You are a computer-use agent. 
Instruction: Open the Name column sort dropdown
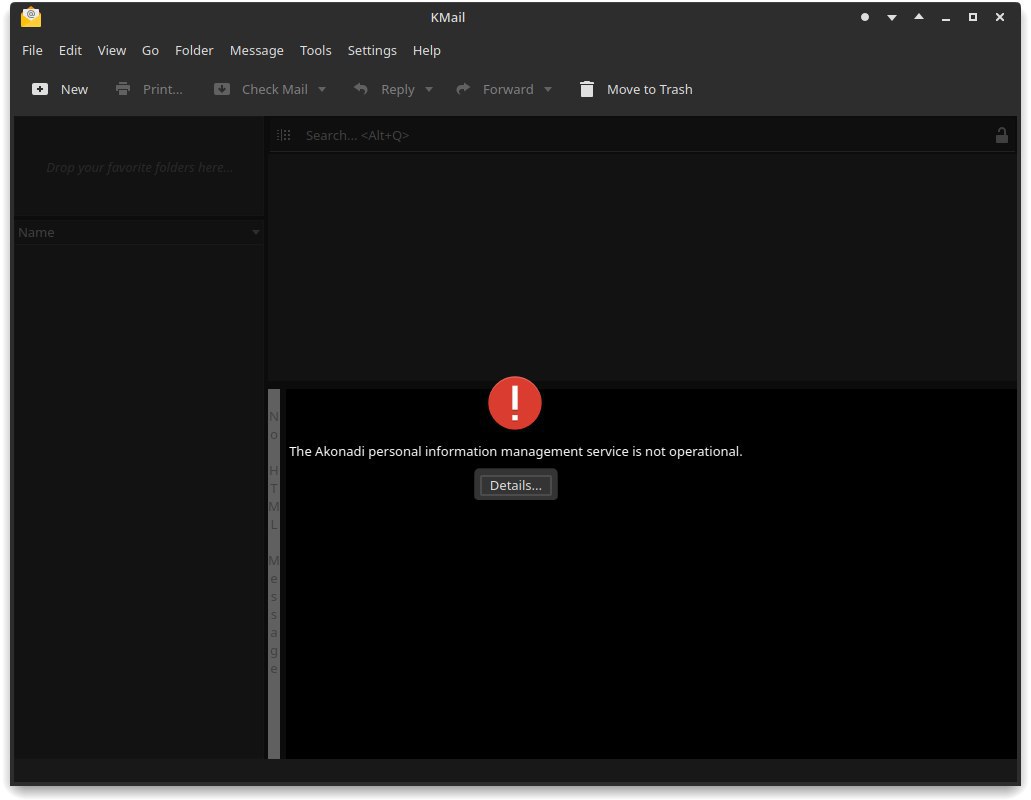coord(256,232)
